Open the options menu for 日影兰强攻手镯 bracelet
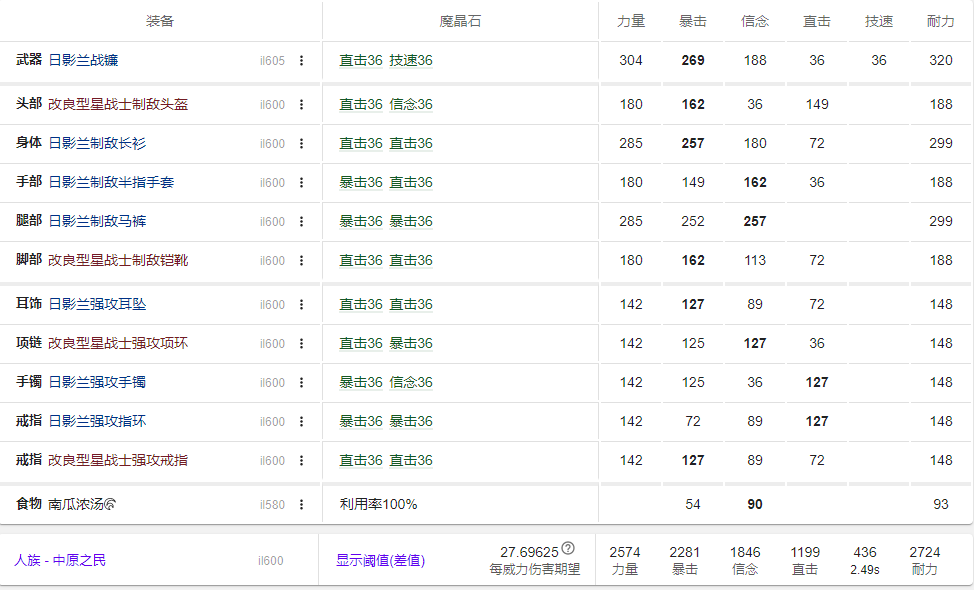Screen dimensions: 974x590 (303, 382)
